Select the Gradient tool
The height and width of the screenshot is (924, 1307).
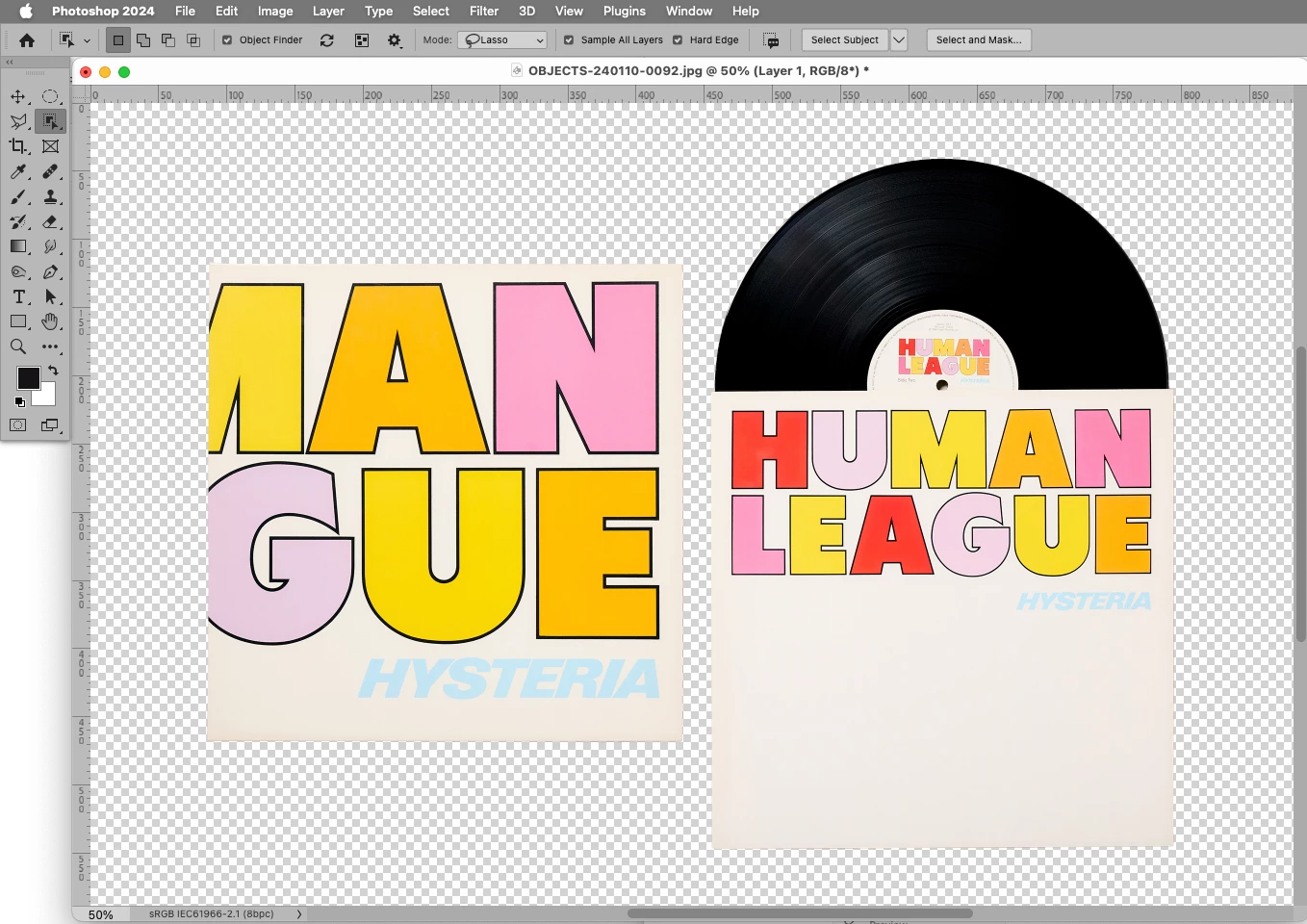pyautogui.click(x=18, y=246)
